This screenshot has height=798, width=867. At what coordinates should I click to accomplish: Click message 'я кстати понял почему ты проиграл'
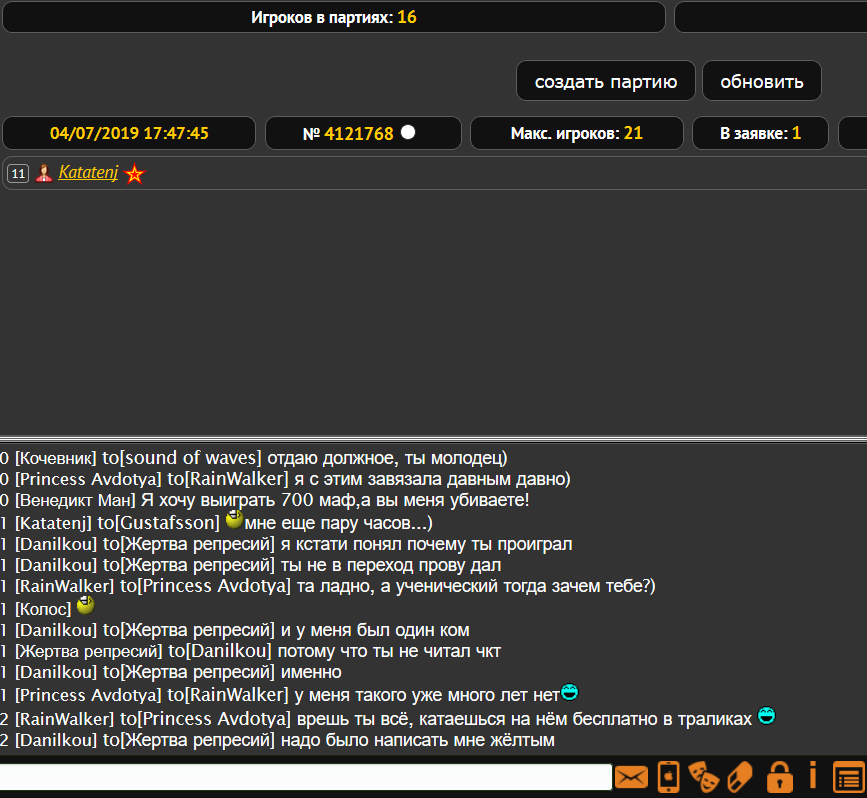coord(426,544)
